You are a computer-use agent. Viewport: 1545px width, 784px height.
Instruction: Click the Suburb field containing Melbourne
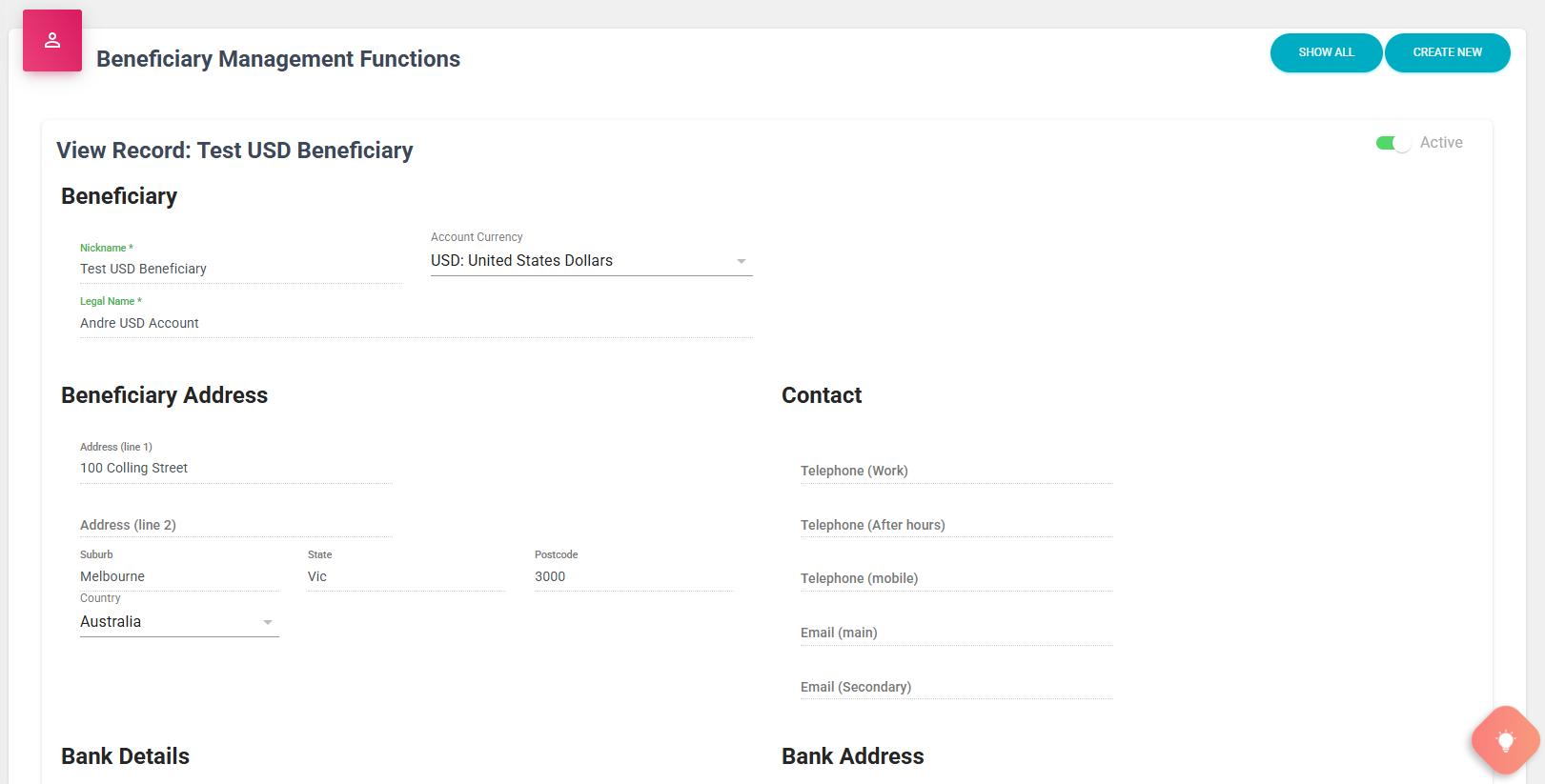coord(178,577)
